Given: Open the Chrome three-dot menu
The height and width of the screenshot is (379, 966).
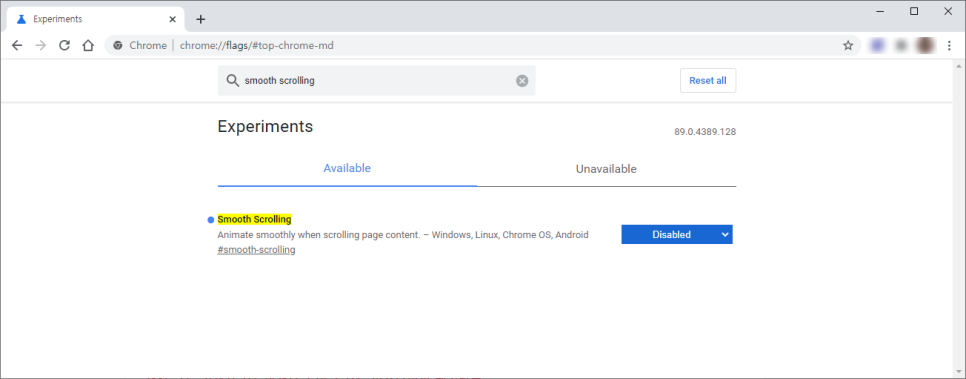Looking at the screenshot, I should [949, 46].
